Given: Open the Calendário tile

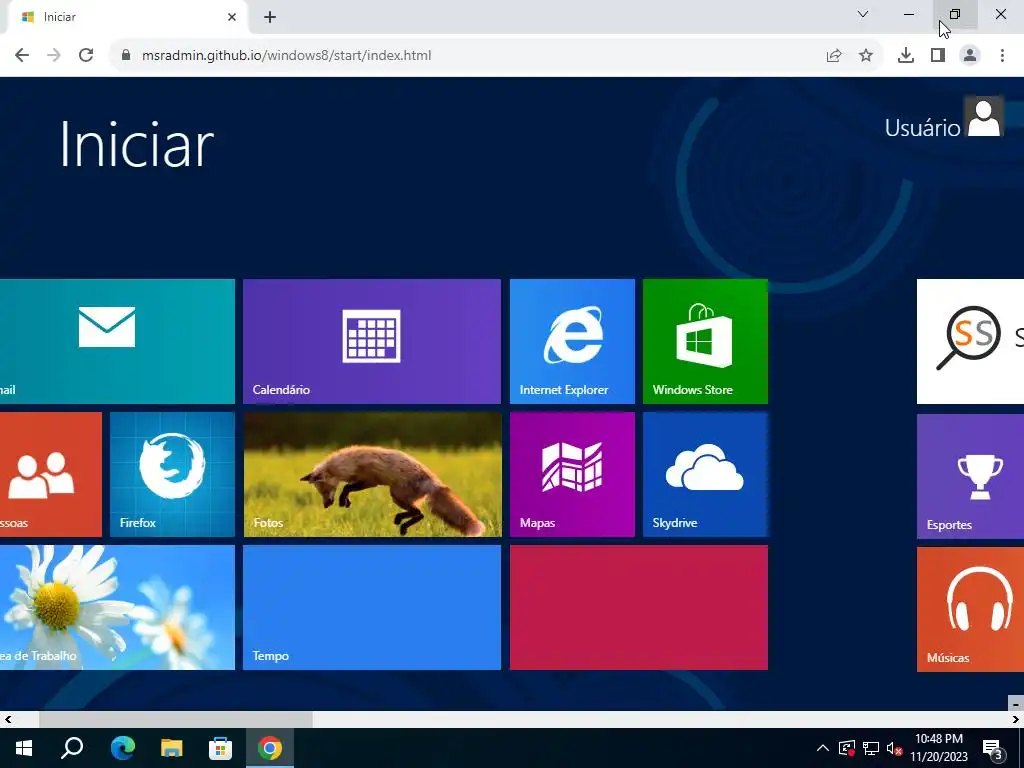Looking at the screenshot, I should tap(372, 342).
